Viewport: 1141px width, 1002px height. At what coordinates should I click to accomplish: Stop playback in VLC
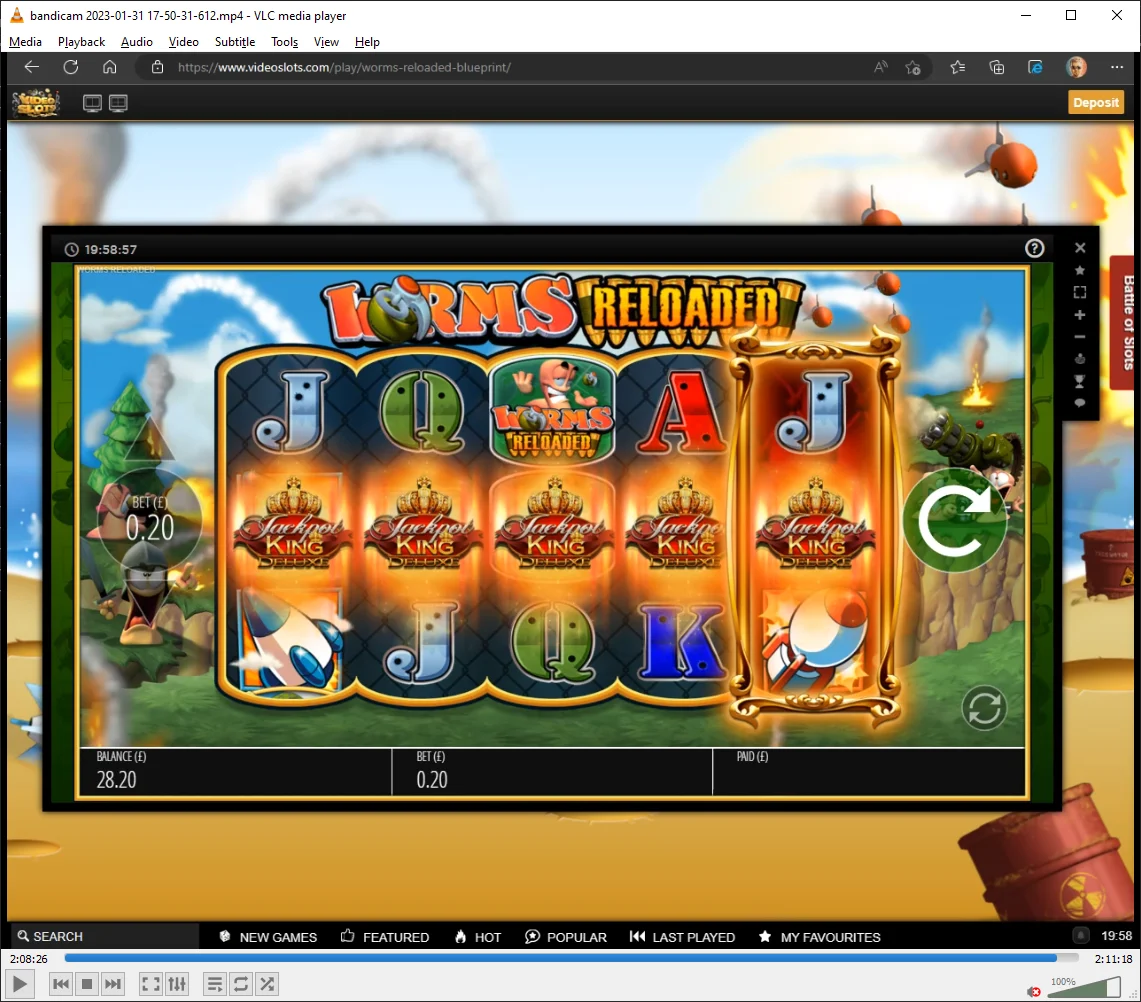(87, 985)
